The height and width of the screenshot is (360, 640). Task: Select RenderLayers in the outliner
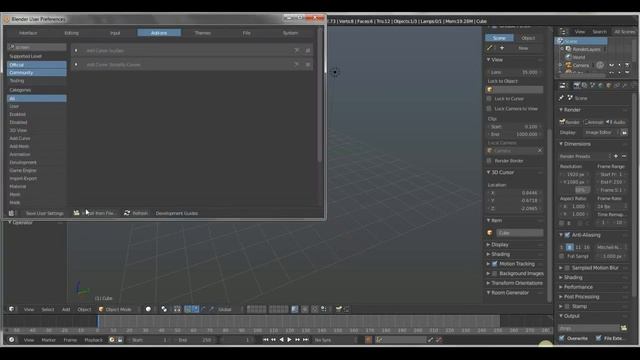pyautogui.click(x=586, y=49)
